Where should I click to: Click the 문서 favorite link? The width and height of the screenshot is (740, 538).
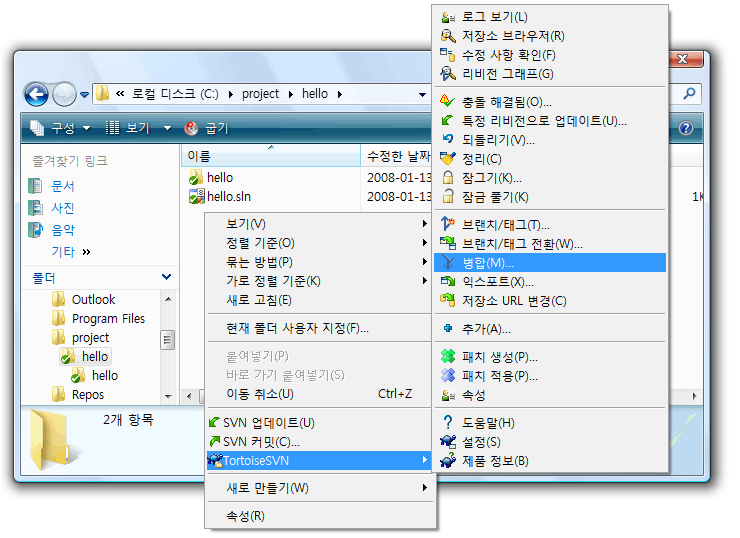point(62,186)
